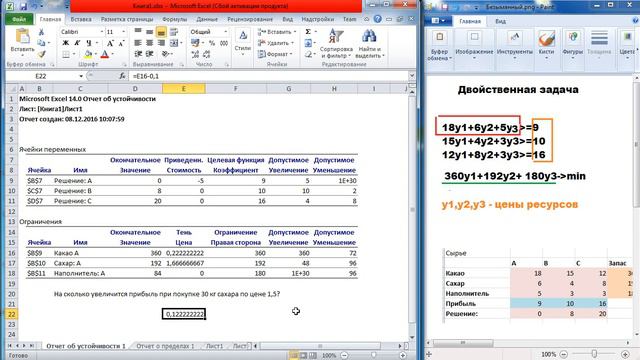
Task: Click the Excel Help question mark icon
Action: pos(378,19)
